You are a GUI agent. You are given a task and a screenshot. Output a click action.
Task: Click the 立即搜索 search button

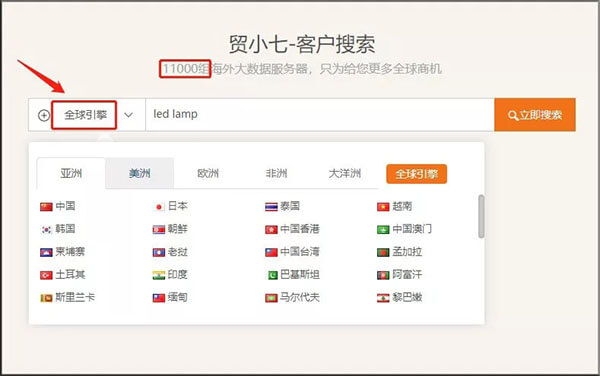coord(535,115)
